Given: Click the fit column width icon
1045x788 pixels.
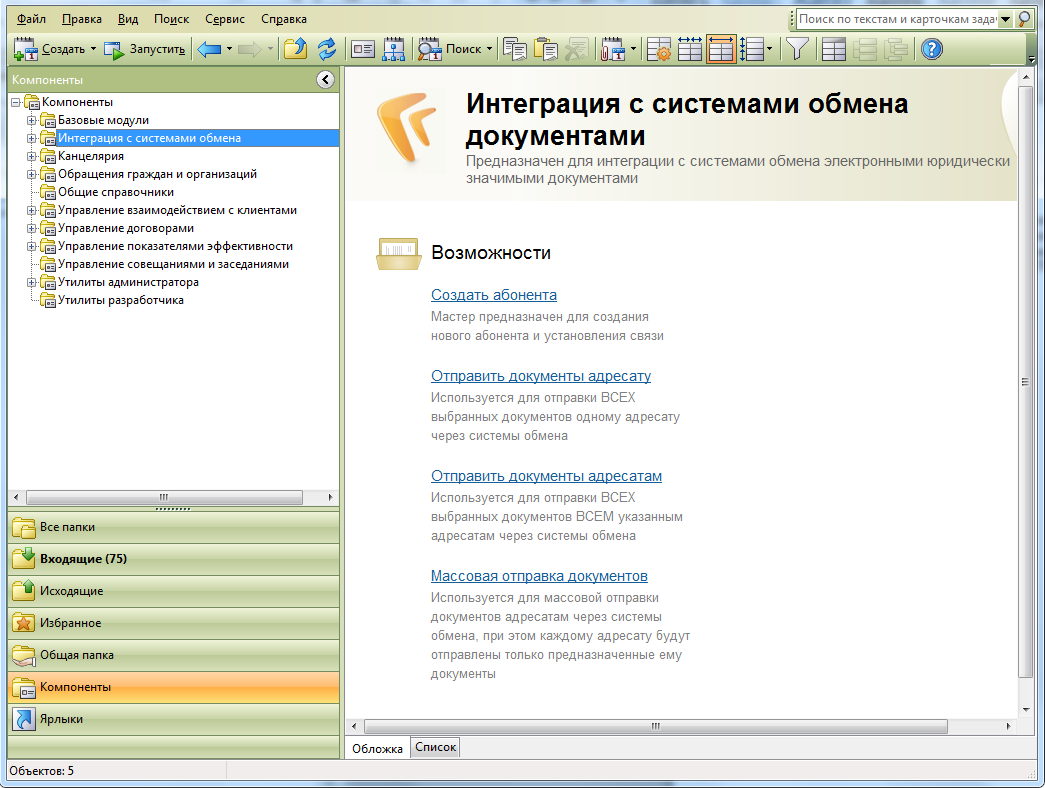Looking at the screenshot, I should tap(690, 49).
